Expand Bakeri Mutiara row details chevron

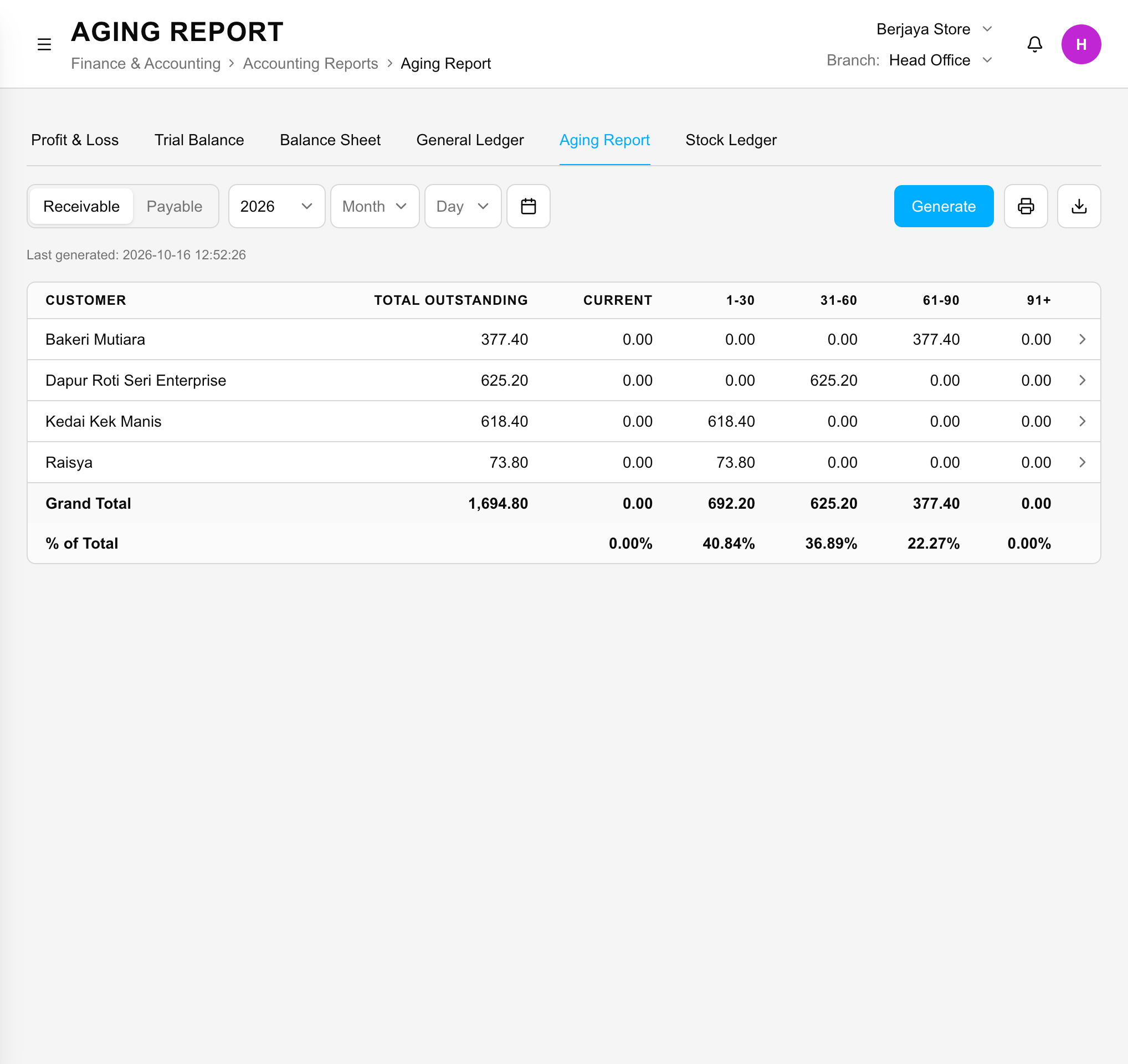coord(1082,339)
